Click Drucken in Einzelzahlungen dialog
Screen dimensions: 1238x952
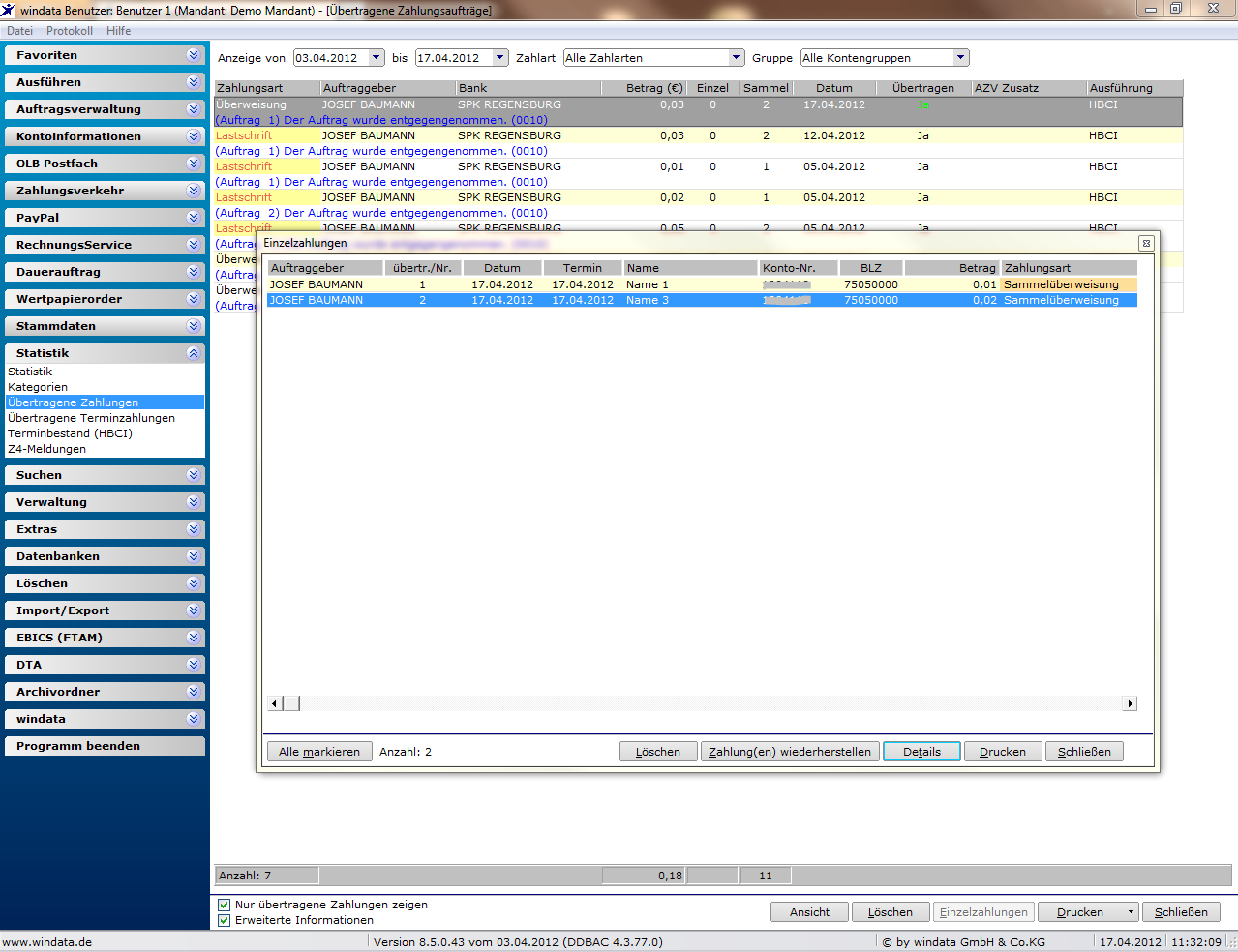[1003, 752]
